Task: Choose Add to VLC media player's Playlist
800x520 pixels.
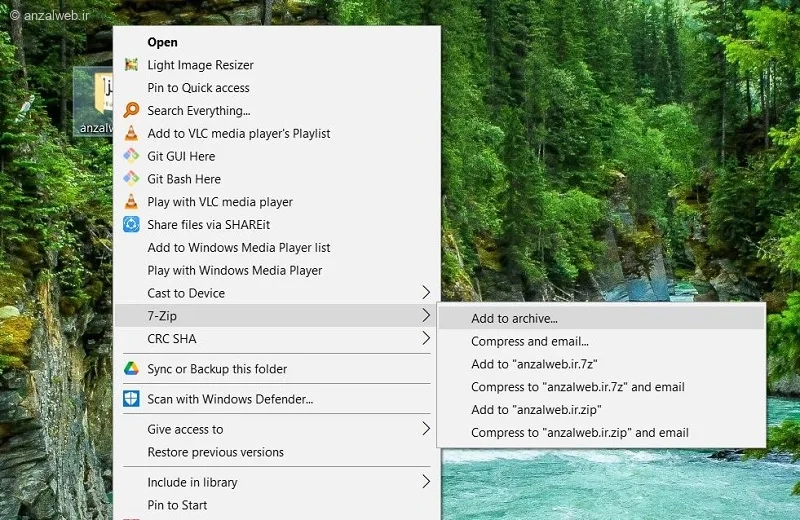Action: click(x=277, y=133)
